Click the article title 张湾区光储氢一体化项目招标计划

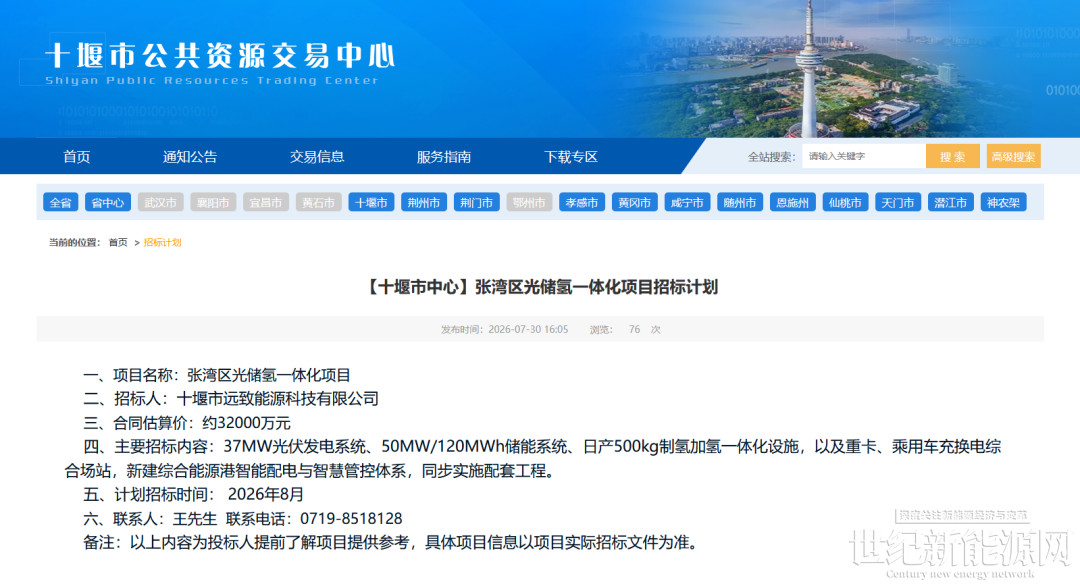coord(596,287)
